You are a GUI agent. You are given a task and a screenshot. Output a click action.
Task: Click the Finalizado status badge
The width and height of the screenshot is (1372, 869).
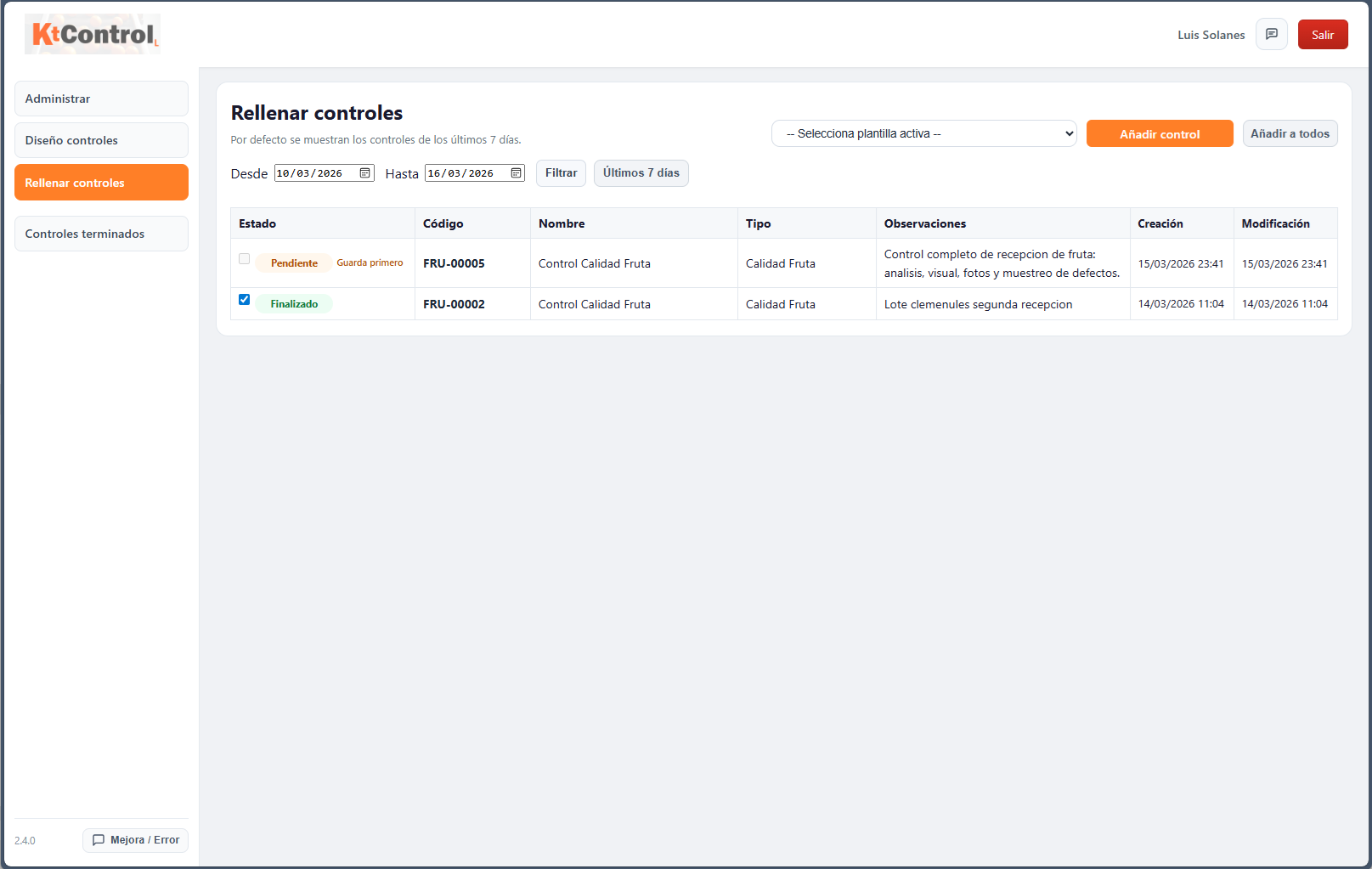294,304
